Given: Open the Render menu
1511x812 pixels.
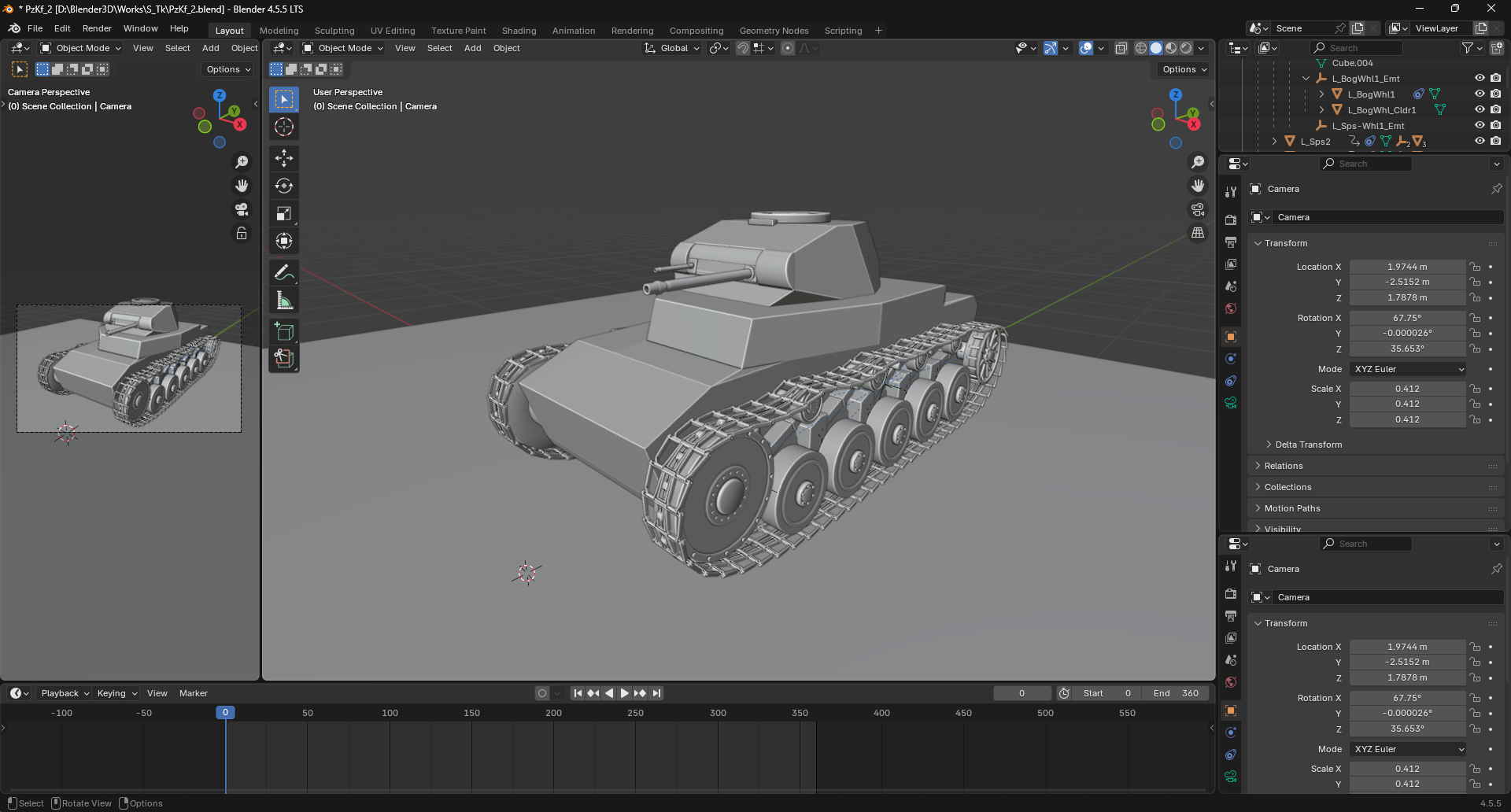Looking at the screenshot, I should pyautogui.click(x=97, y=28).
